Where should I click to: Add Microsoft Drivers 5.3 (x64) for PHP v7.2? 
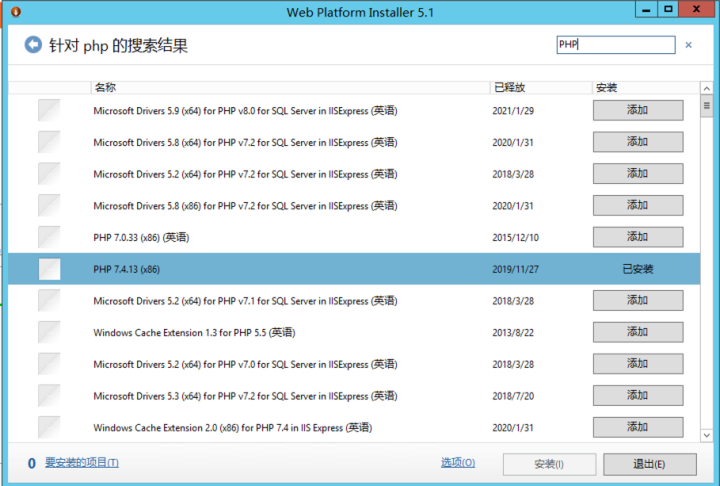[x=638, y=396]
